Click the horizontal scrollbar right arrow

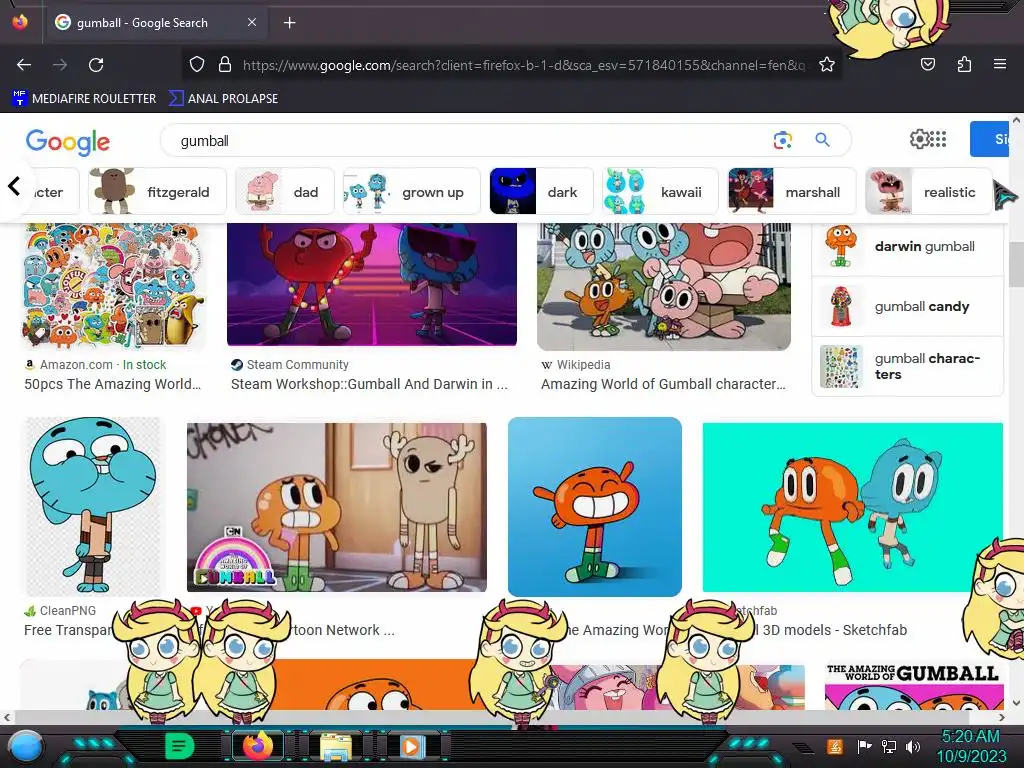coord(1002,717)
